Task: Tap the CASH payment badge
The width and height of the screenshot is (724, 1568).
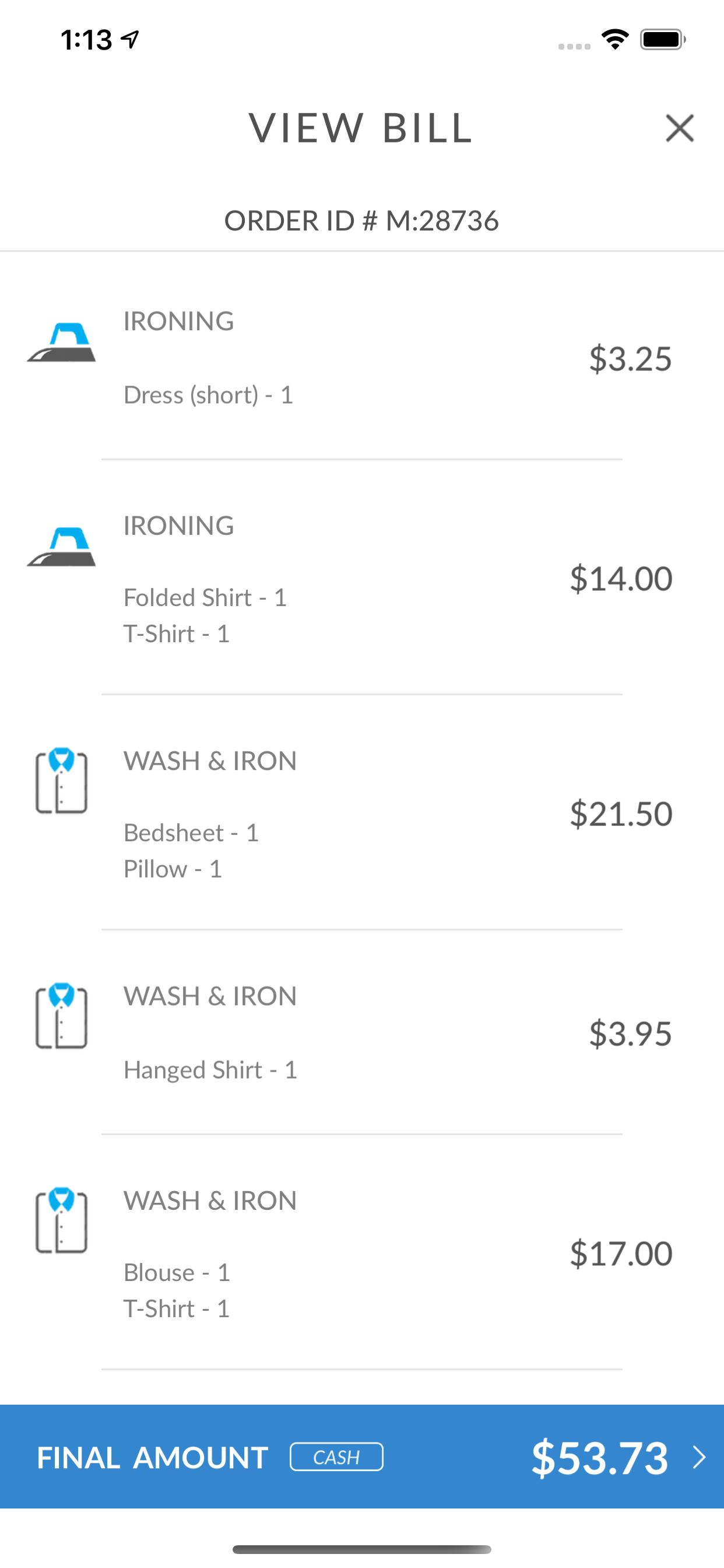Action: tap(336, 1457)
